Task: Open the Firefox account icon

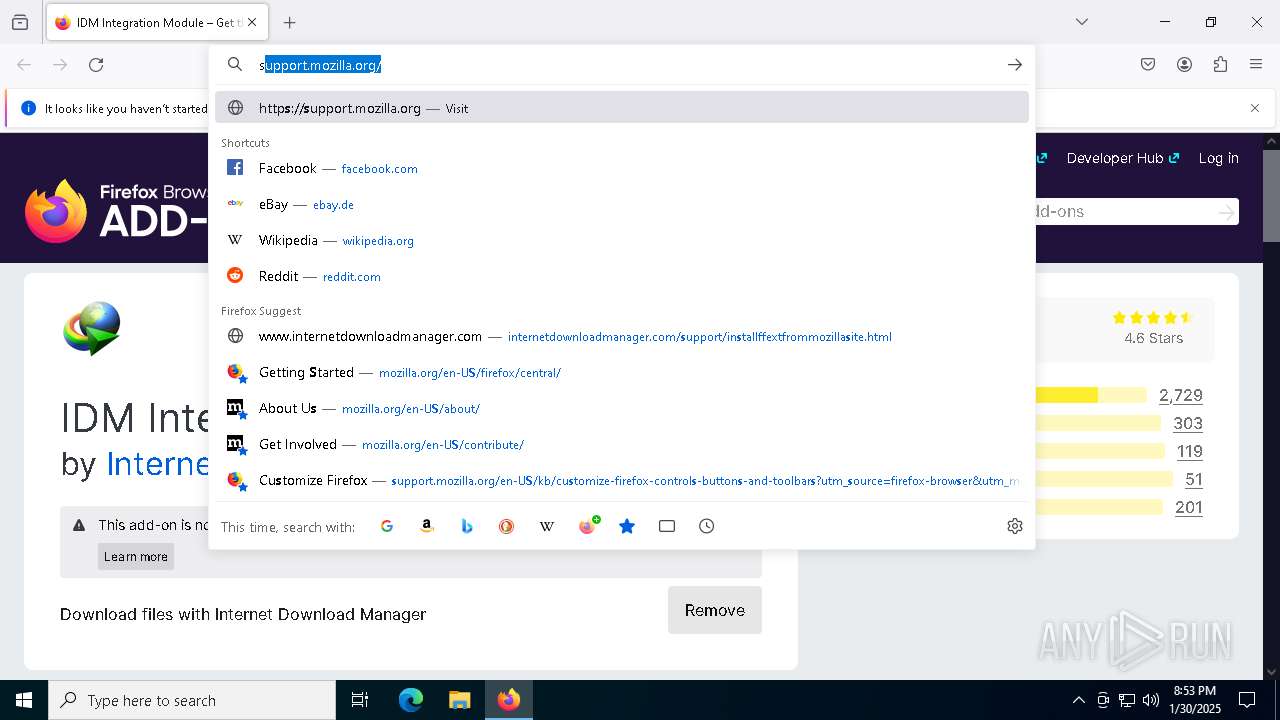Action: (1184, 65)
